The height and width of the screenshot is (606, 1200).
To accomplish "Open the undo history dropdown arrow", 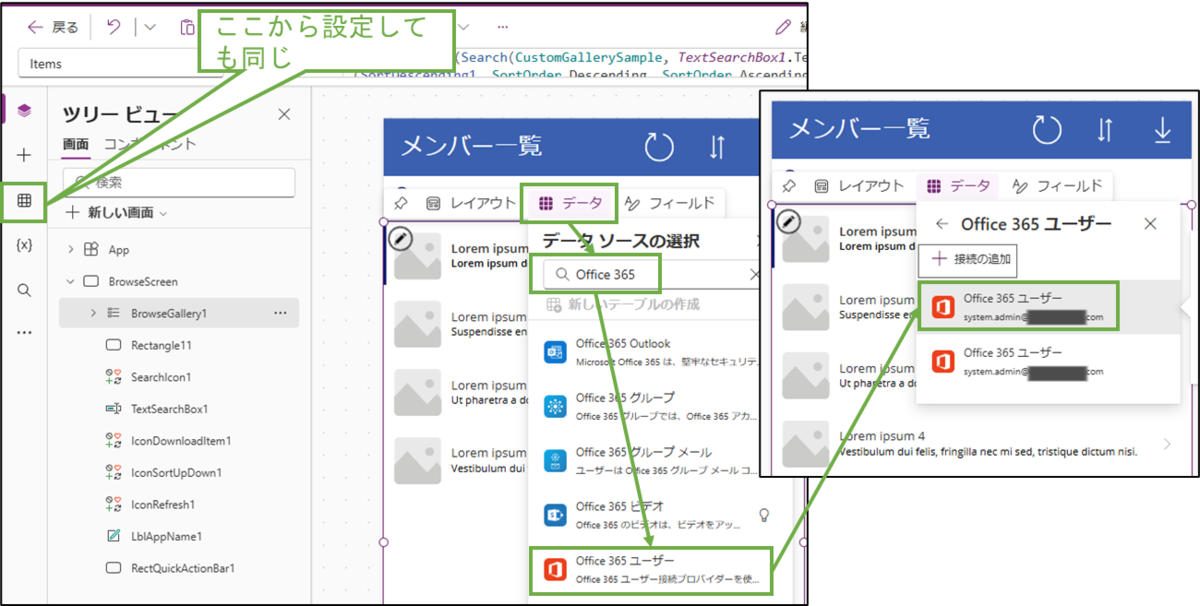I will 150,28.
